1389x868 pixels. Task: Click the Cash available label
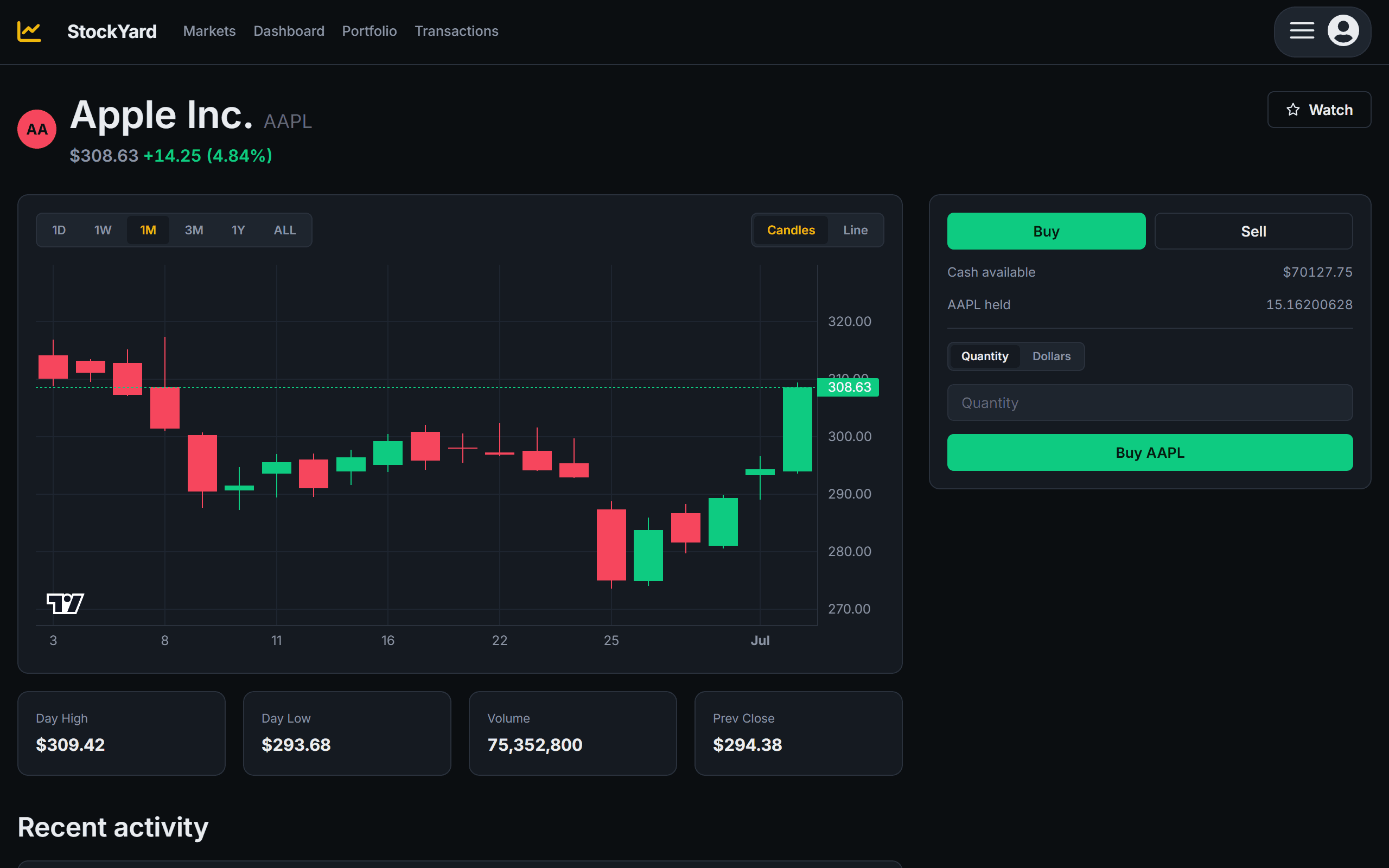(x=991, y=272)
